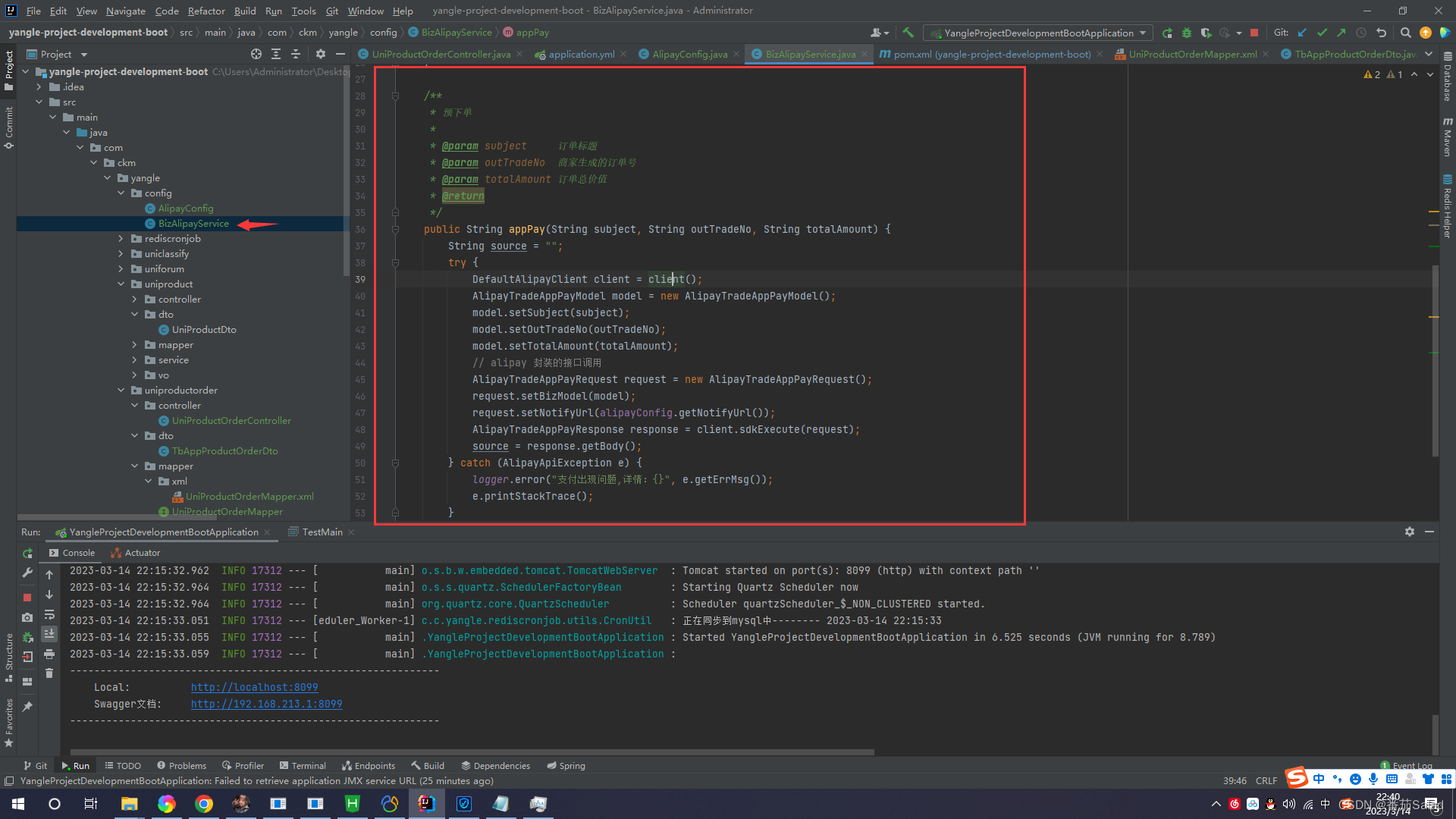The image size is (1456, 819).
Task: Collapse the src folder
Action: [39, 102]
